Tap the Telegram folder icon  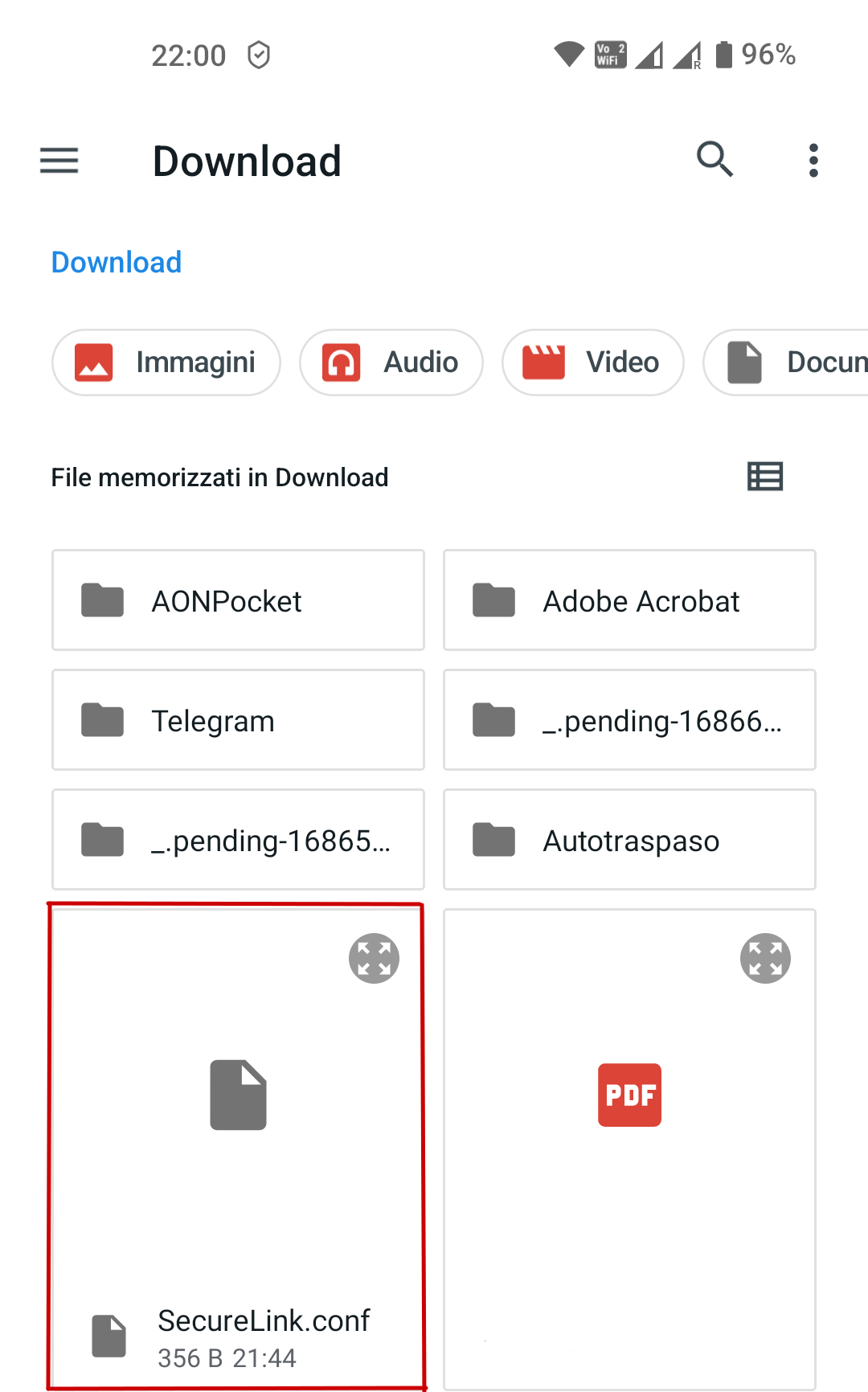click(103, 720)
